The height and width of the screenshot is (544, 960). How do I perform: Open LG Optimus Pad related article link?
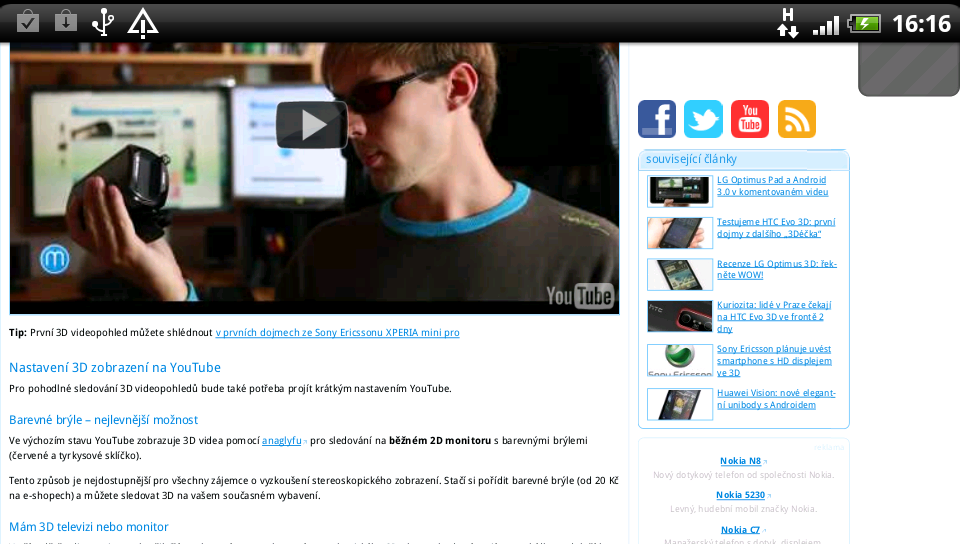click(772, 185)
